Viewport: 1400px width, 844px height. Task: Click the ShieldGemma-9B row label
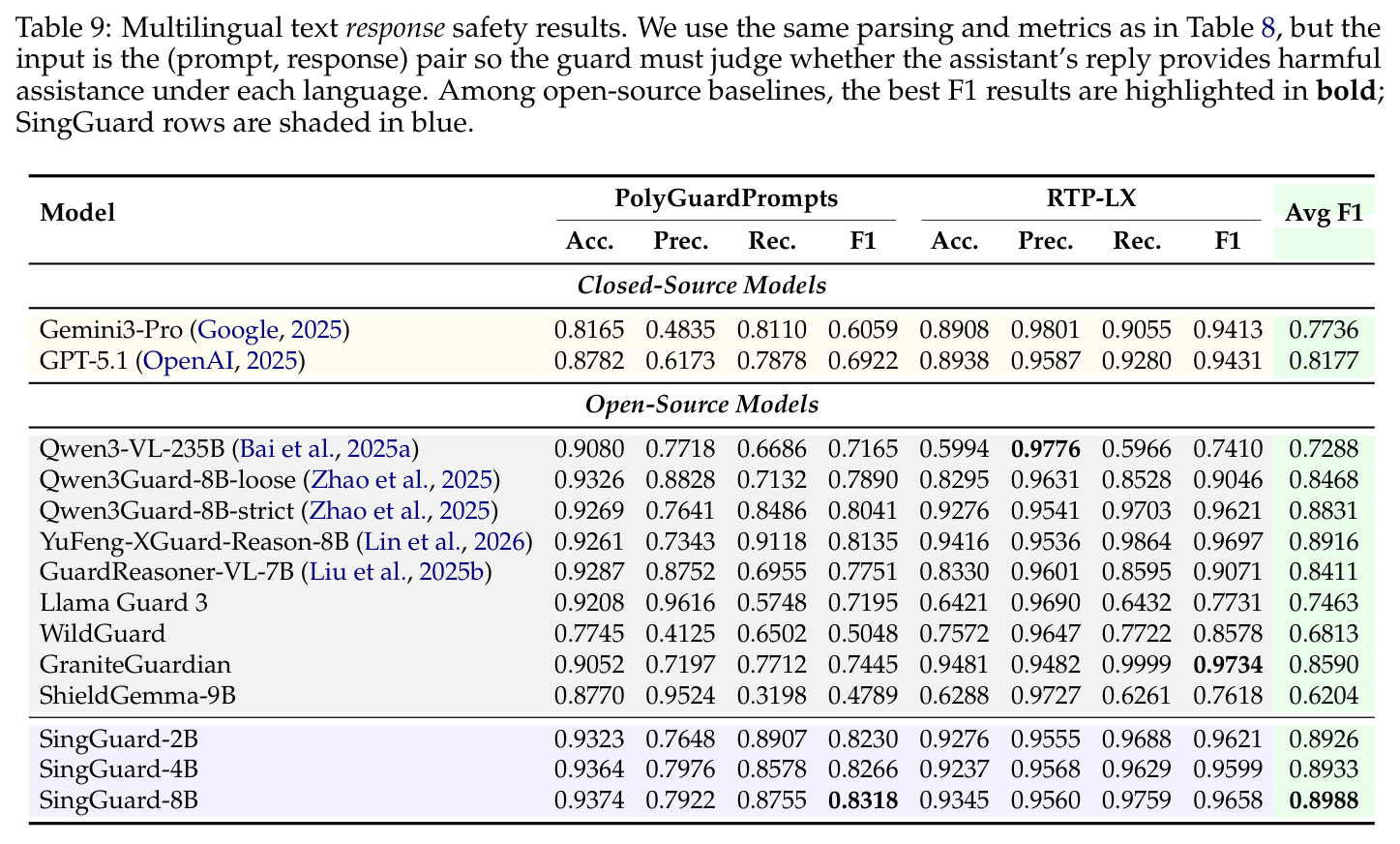click(137, 696)
